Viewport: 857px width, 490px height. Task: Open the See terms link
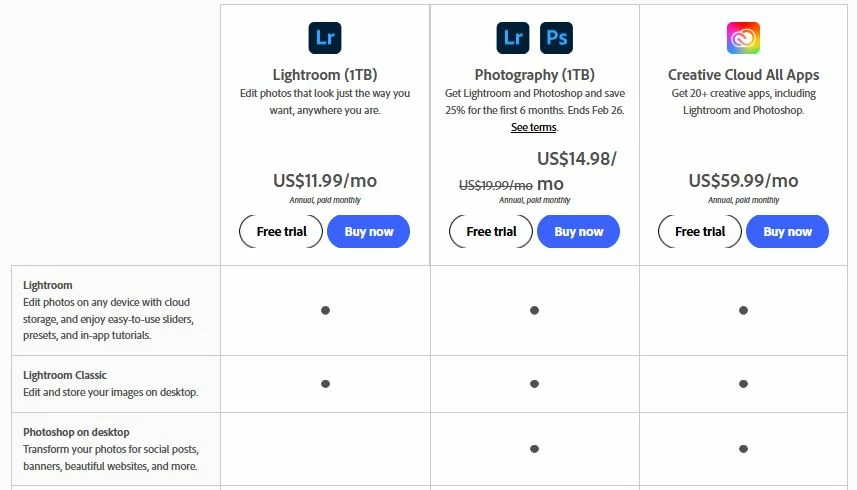[x=533, y=127]
